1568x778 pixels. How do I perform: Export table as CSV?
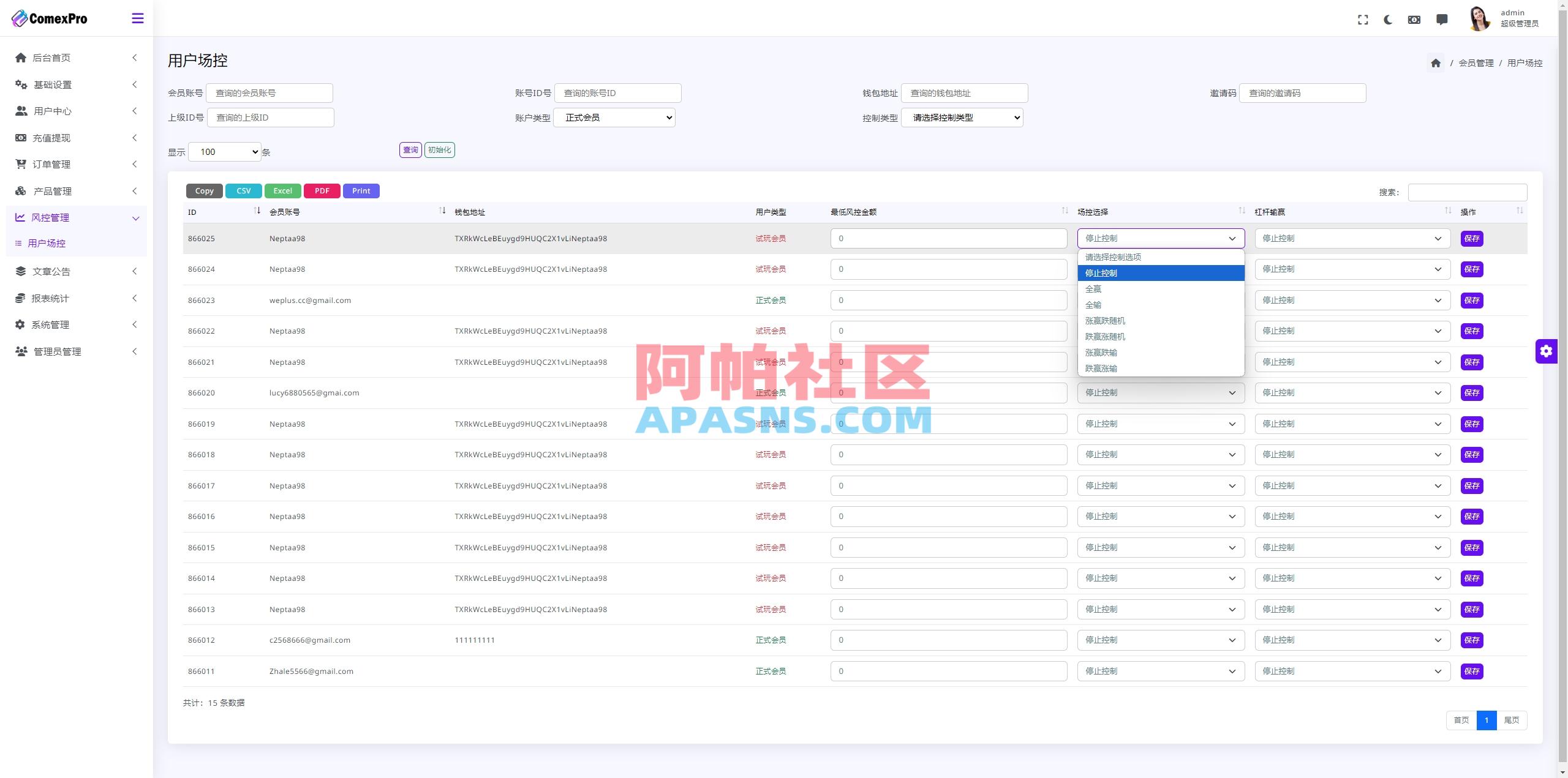coord(244,191)
